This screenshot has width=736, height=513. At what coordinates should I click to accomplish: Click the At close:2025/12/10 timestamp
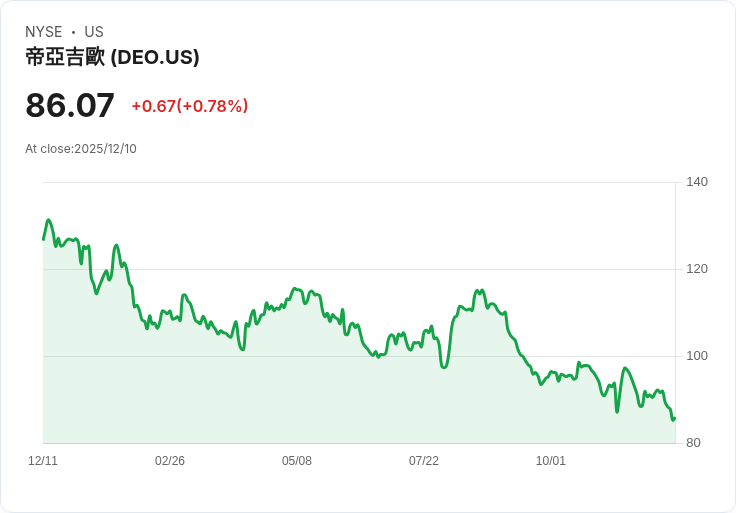pos(81,149)
